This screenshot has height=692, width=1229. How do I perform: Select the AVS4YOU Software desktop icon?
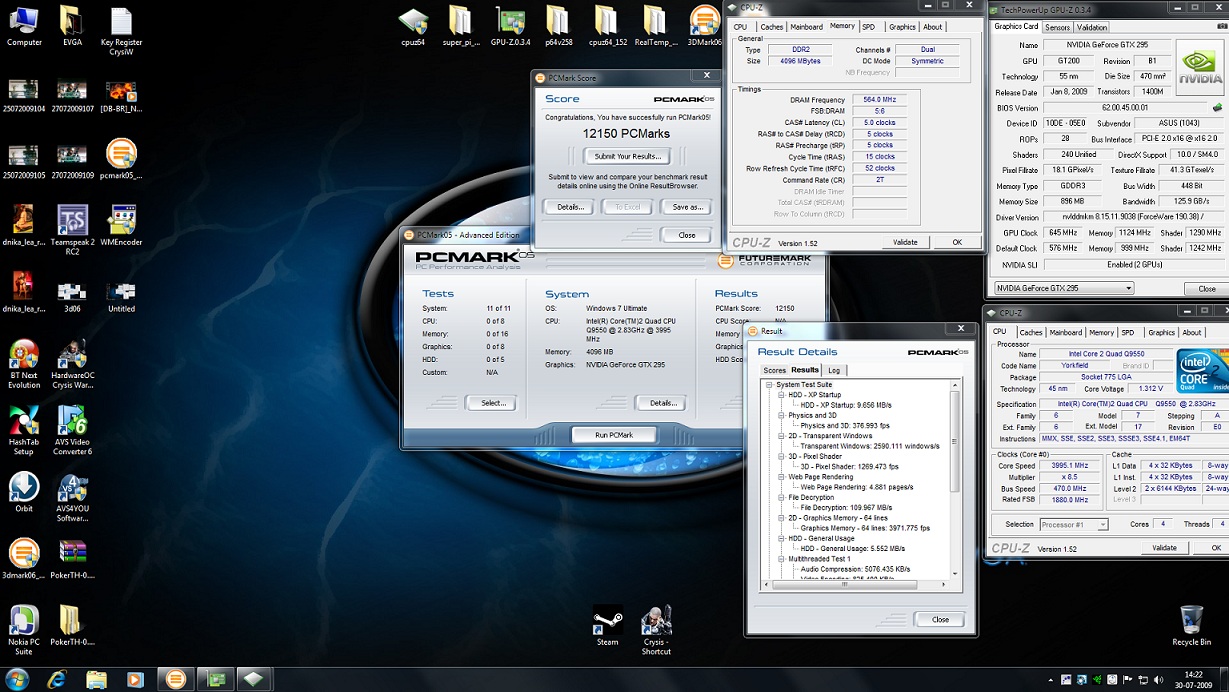click(x=72, y=497)
